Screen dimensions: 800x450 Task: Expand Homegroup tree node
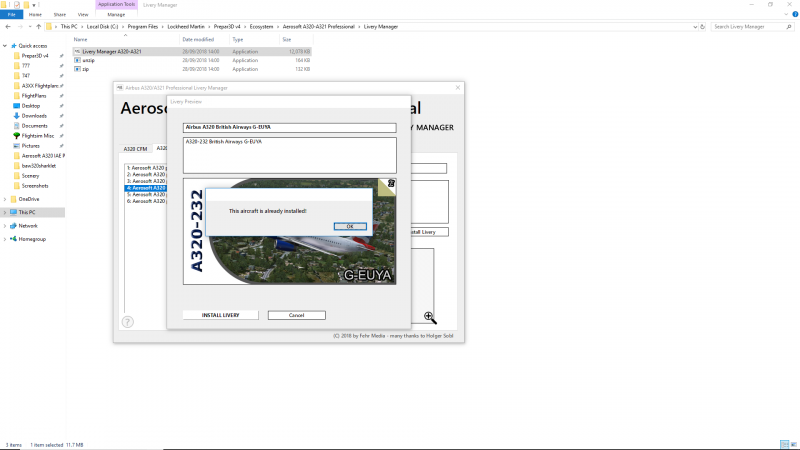click(5, 239)
